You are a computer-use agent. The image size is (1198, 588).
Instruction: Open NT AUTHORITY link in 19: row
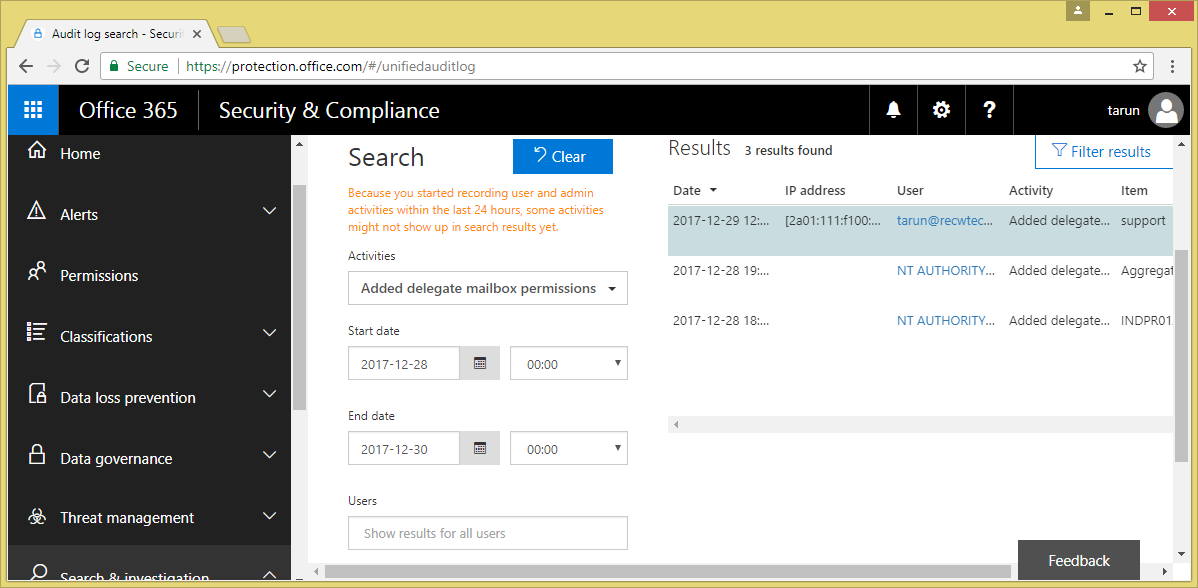tap(945, 270)
